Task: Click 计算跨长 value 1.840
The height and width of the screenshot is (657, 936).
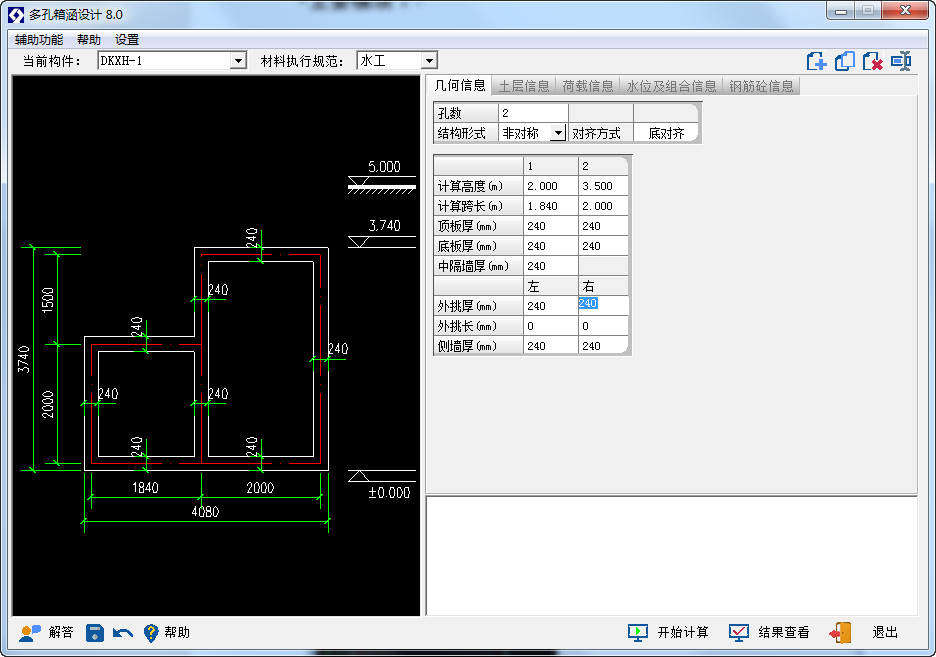Action: [550, 206]
